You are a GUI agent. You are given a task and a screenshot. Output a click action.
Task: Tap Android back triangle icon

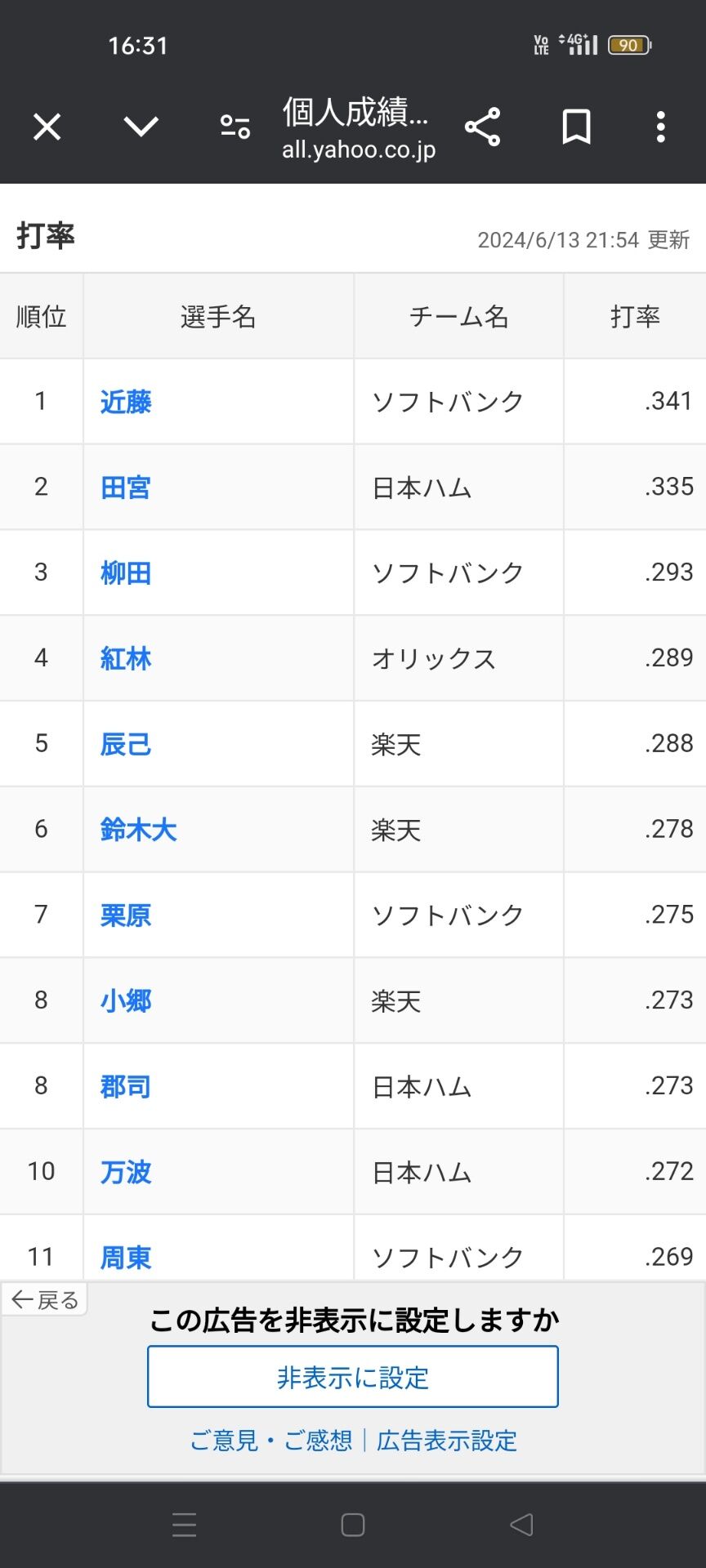(x=521, y=1525)
